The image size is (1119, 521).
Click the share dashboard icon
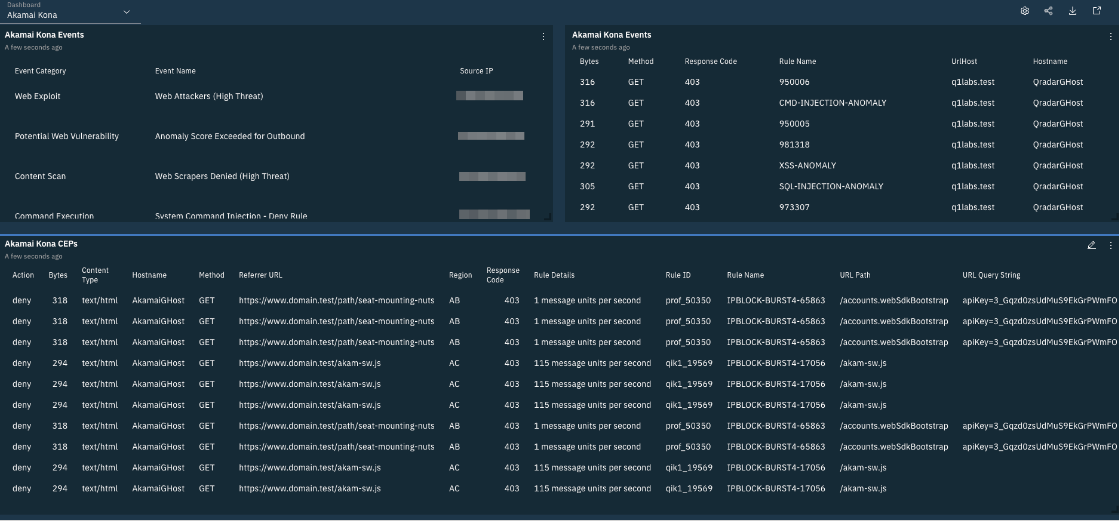coord(1048,11)
